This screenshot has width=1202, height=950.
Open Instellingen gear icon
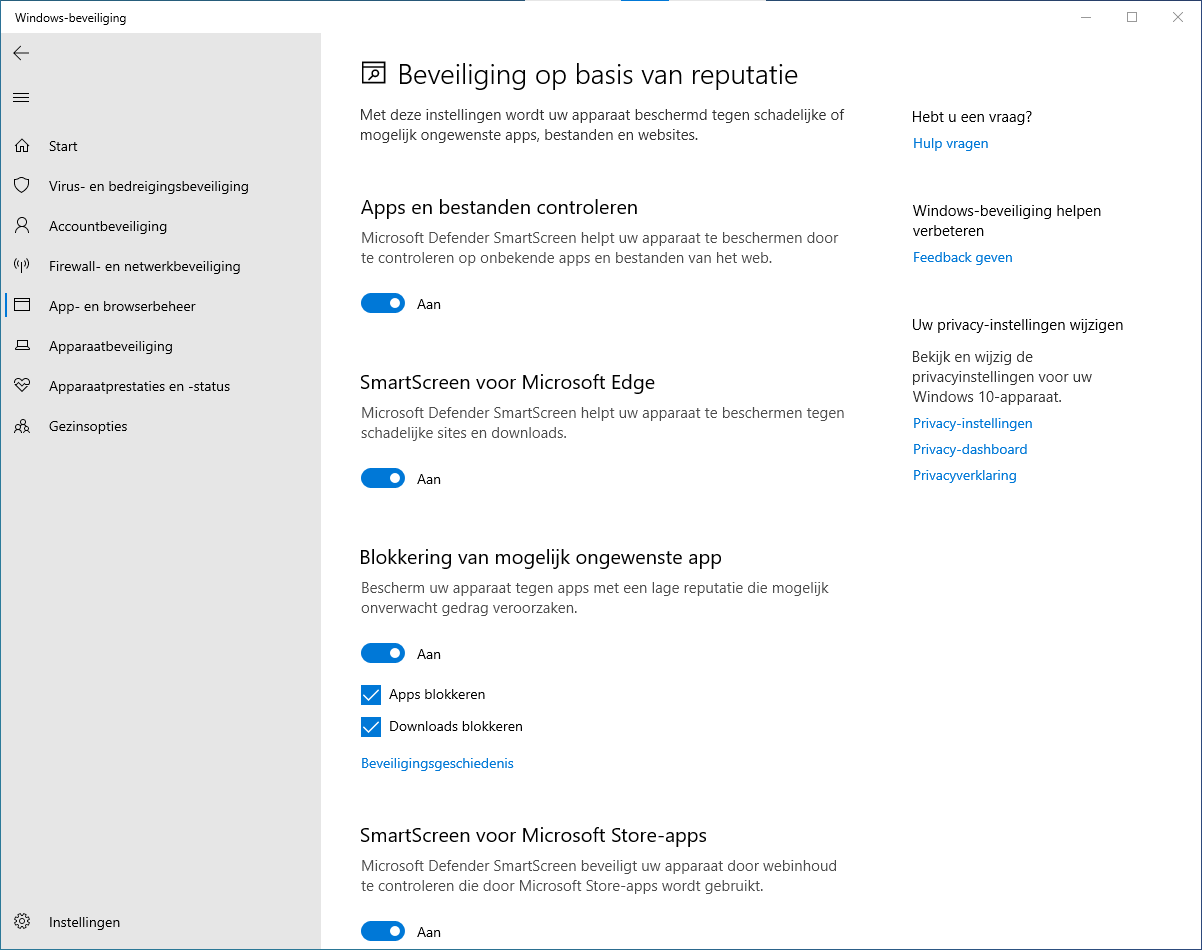(x=22, y=922)
